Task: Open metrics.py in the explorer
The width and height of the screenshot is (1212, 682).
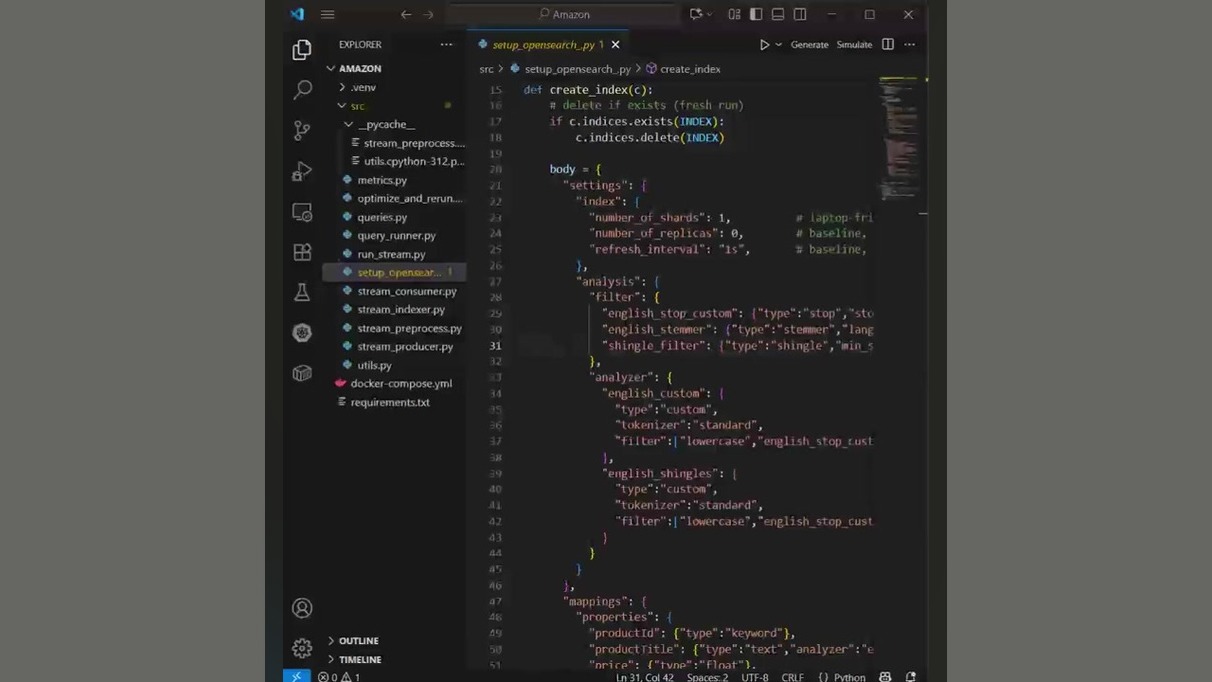Action: 382,180
